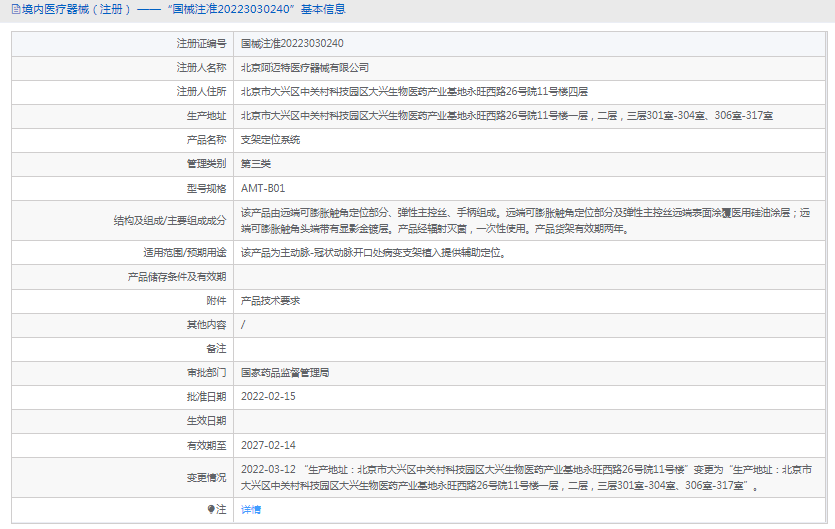Open the 详情 link
This screenshot has width=835, height=529.
tap(251, 510)
